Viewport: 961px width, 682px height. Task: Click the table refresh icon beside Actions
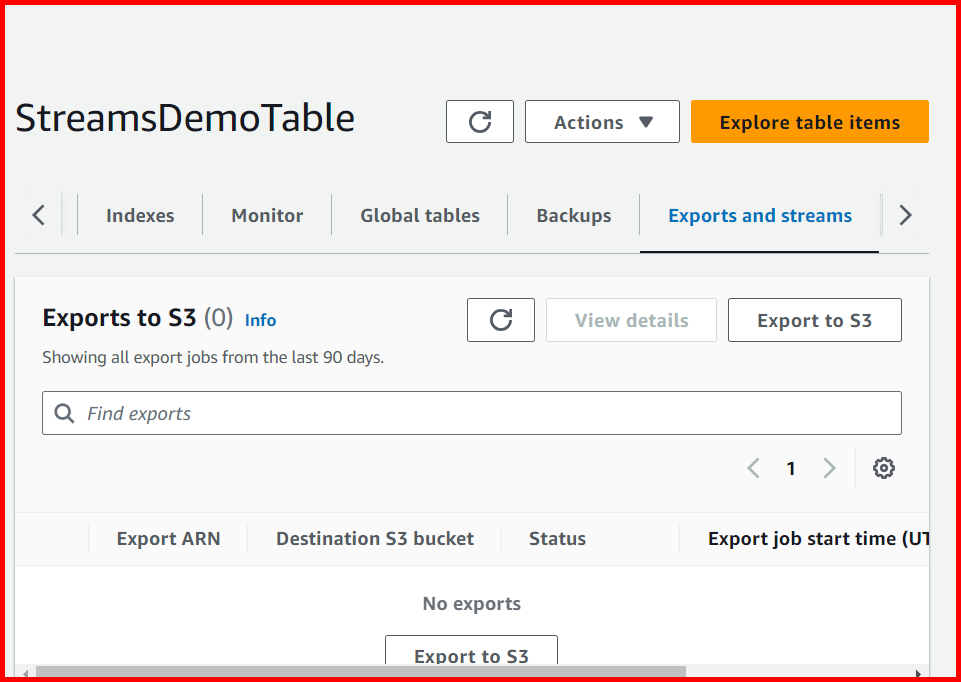(479, 121)
